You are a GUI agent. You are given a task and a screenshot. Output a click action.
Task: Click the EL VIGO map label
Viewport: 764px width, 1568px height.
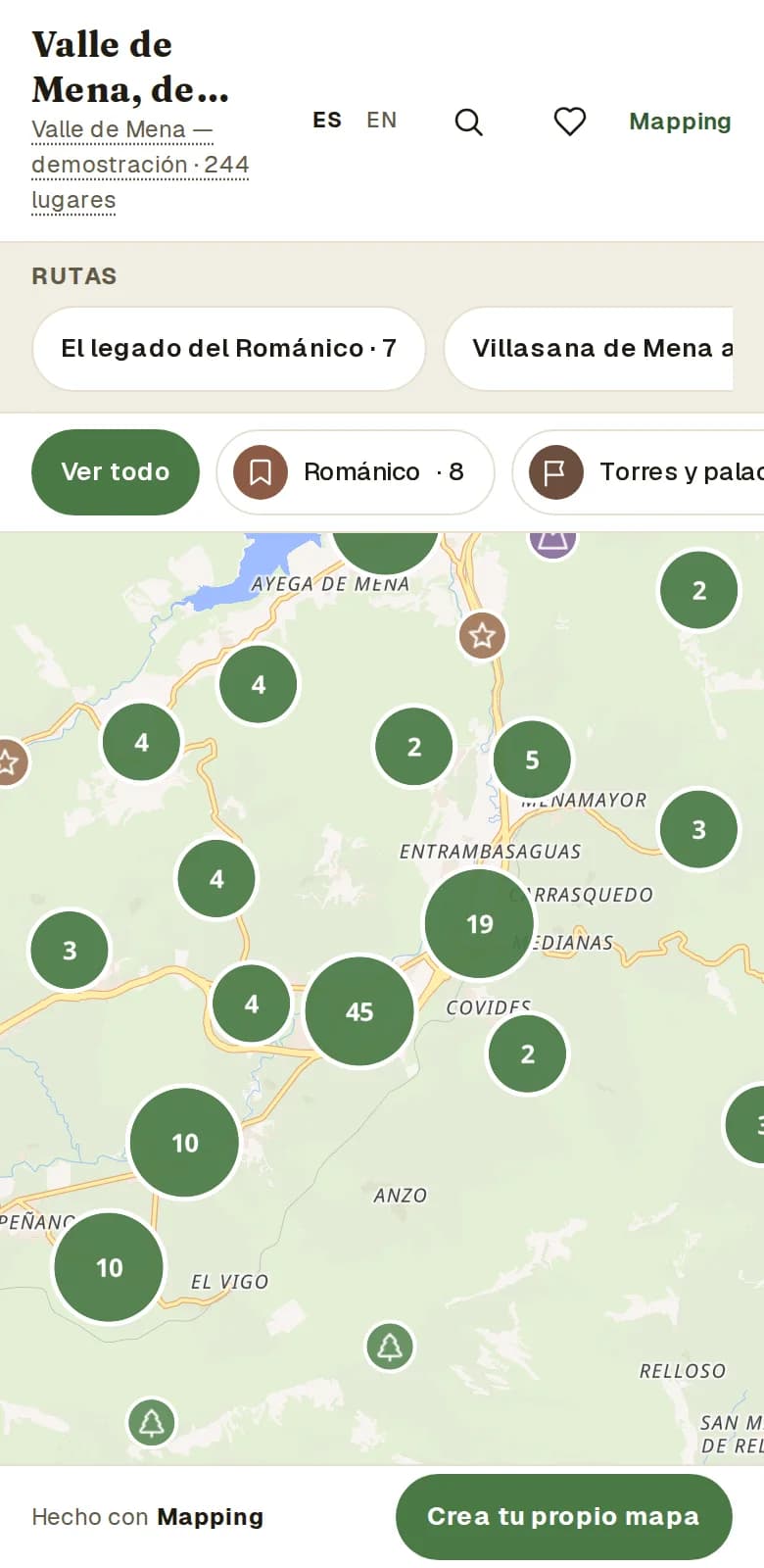click(x=229, y=1282)
